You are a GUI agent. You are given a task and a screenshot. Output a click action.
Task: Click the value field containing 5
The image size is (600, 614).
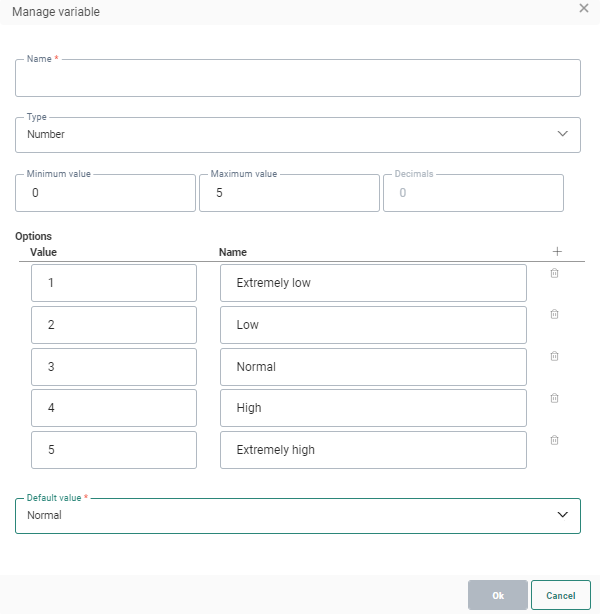coord(113,450)
